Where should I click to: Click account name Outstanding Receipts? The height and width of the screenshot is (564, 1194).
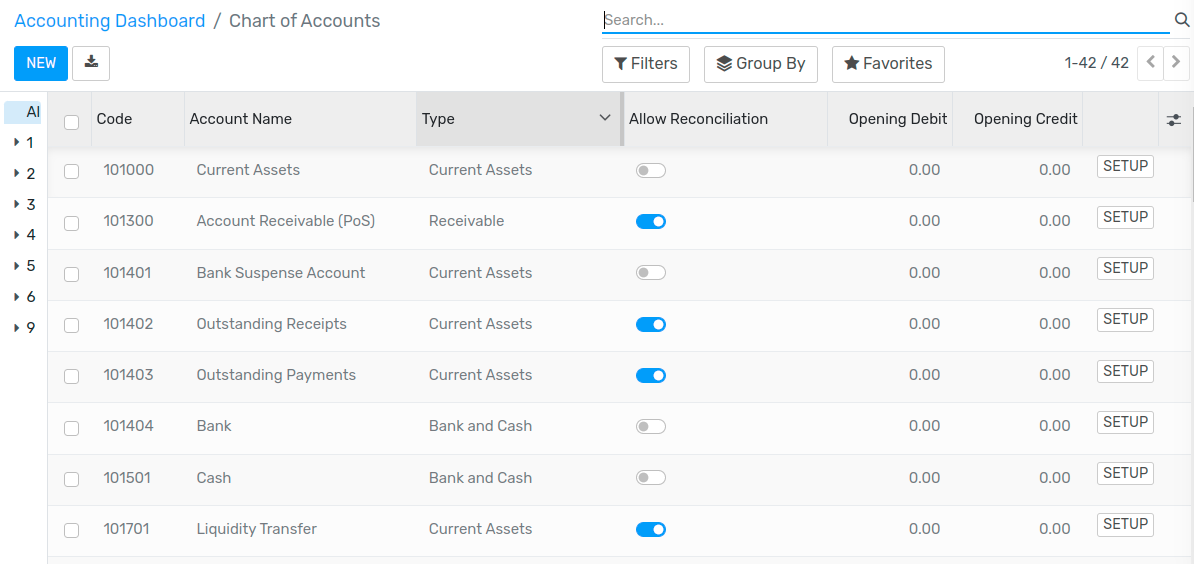(x=272, y=324)
